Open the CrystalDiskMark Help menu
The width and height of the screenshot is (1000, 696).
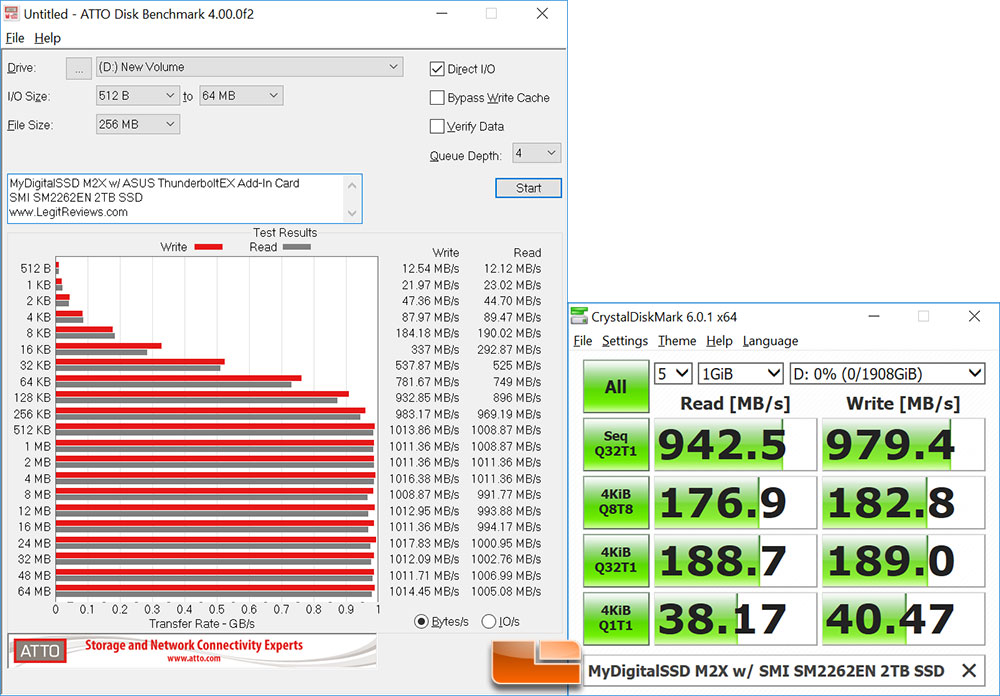(719, 341)
